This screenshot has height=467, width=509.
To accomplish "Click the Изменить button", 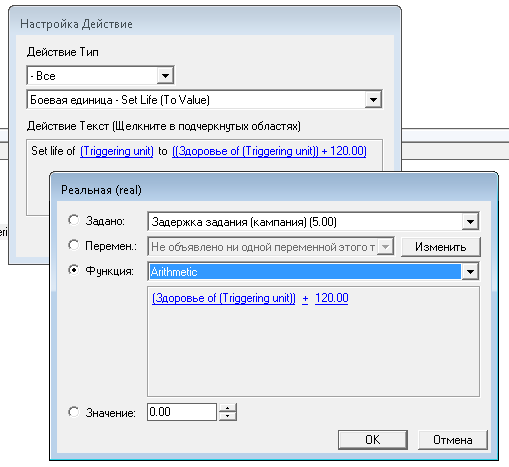I will click(x=441, y=247).
